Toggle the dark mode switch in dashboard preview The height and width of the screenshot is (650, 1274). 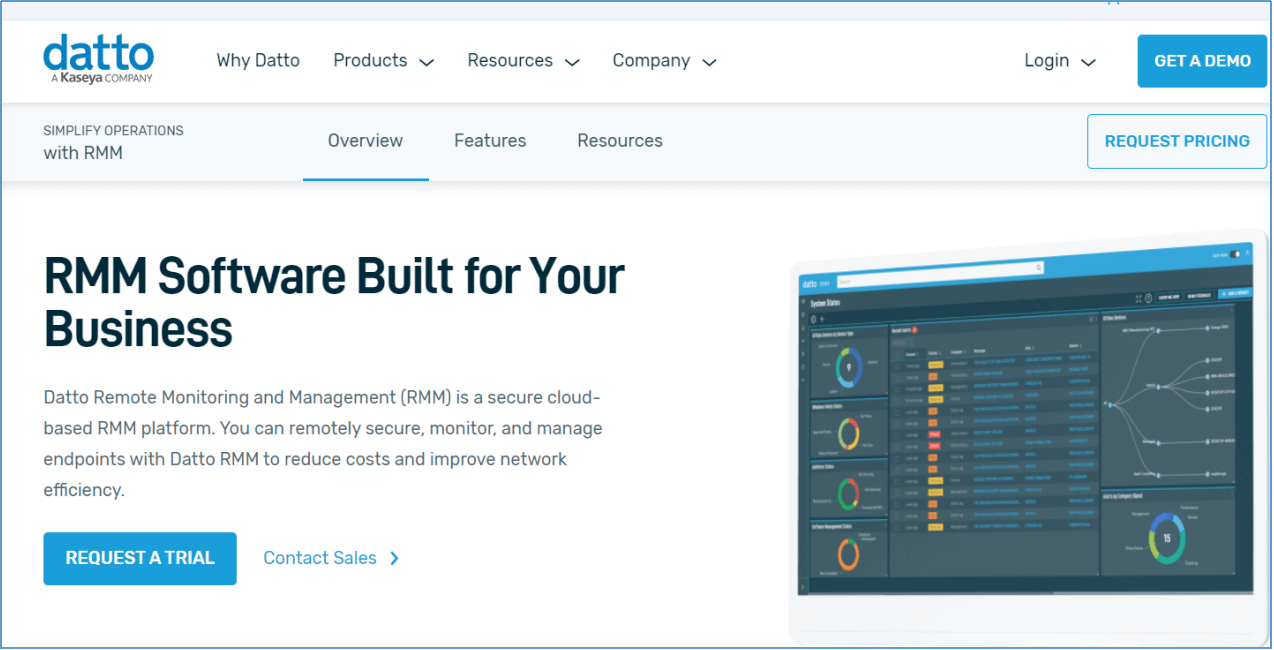click(x=1237, y=255)
